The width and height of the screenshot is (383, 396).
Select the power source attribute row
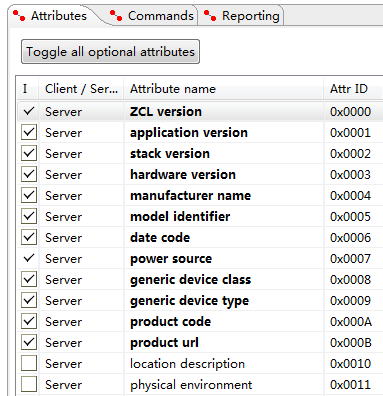[200, 258]
